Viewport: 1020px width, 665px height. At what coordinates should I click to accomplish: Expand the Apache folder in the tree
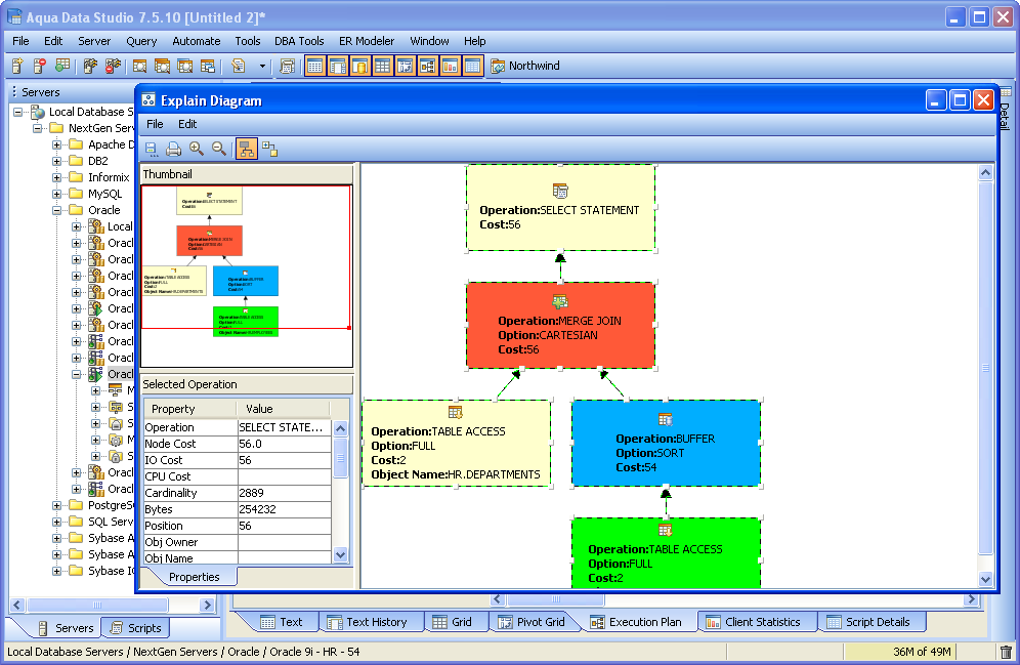57,144
